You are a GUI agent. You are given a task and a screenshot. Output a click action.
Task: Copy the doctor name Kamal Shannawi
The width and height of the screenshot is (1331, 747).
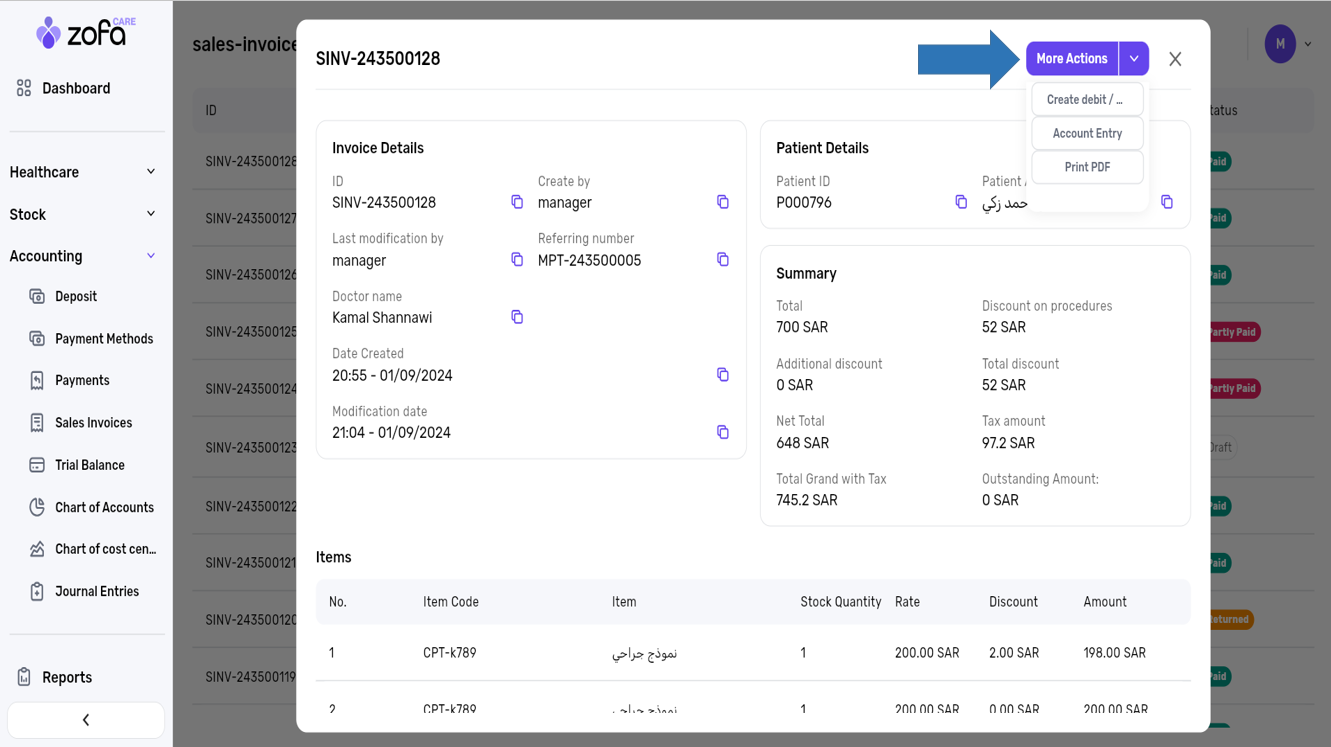(517, 317)
